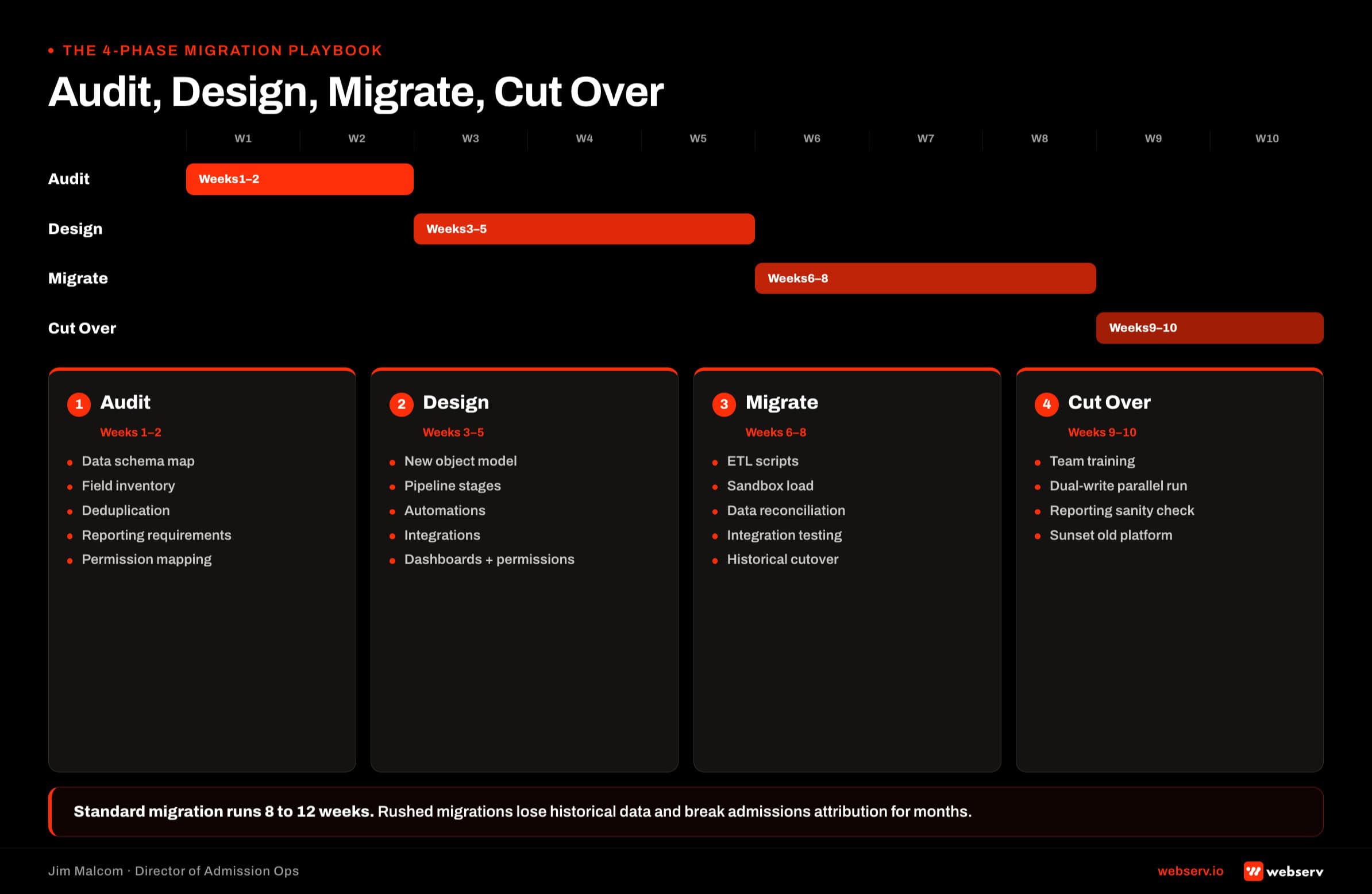Open the webserv.io link
Image resolution: width=1372 pixels, height=894 pixels.
pyautogui.click(x=1190, y=871)
